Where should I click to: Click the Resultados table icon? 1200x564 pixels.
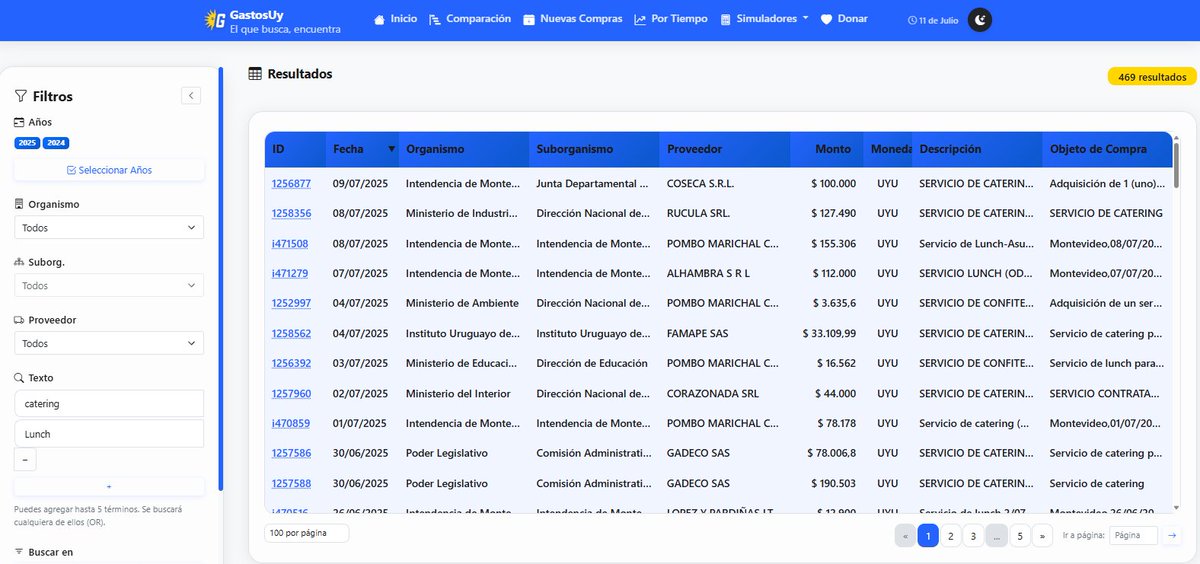(x=255, y=74)
